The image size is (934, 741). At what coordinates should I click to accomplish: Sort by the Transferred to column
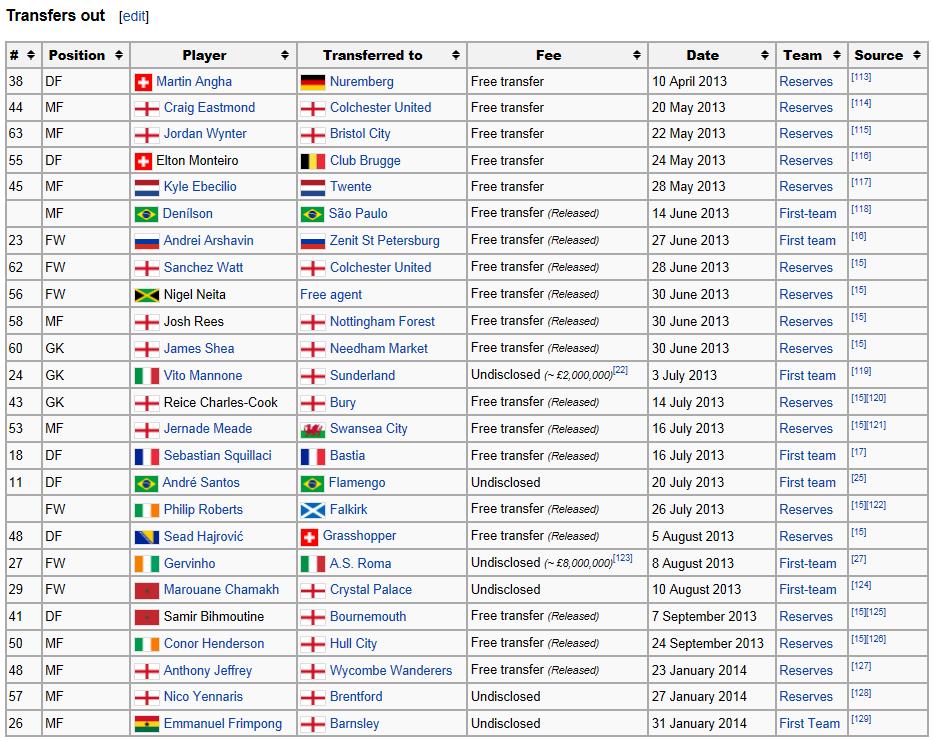click(372, 56)
